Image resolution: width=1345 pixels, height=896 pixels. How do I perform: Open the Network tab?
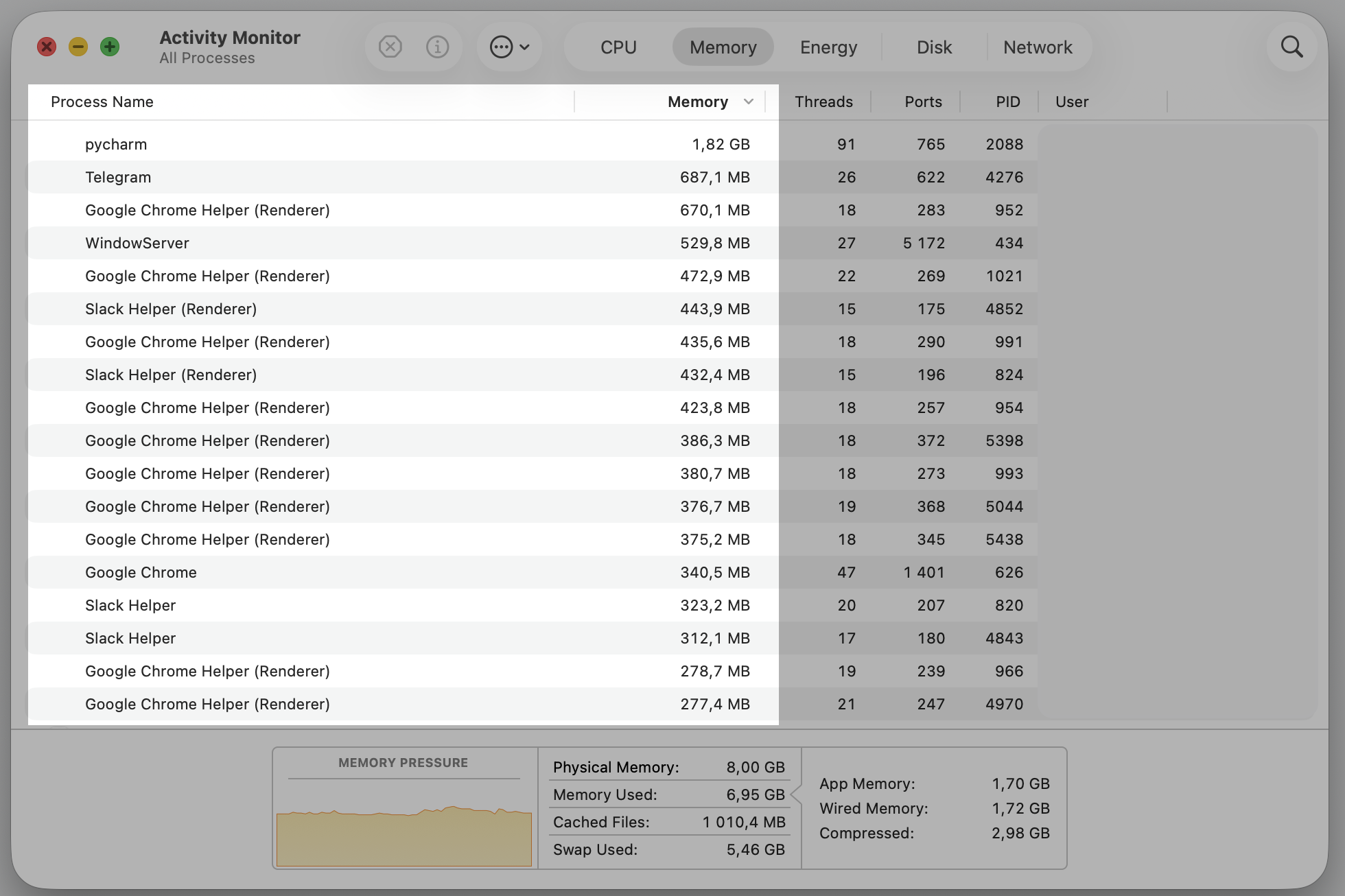(1038, 47)
